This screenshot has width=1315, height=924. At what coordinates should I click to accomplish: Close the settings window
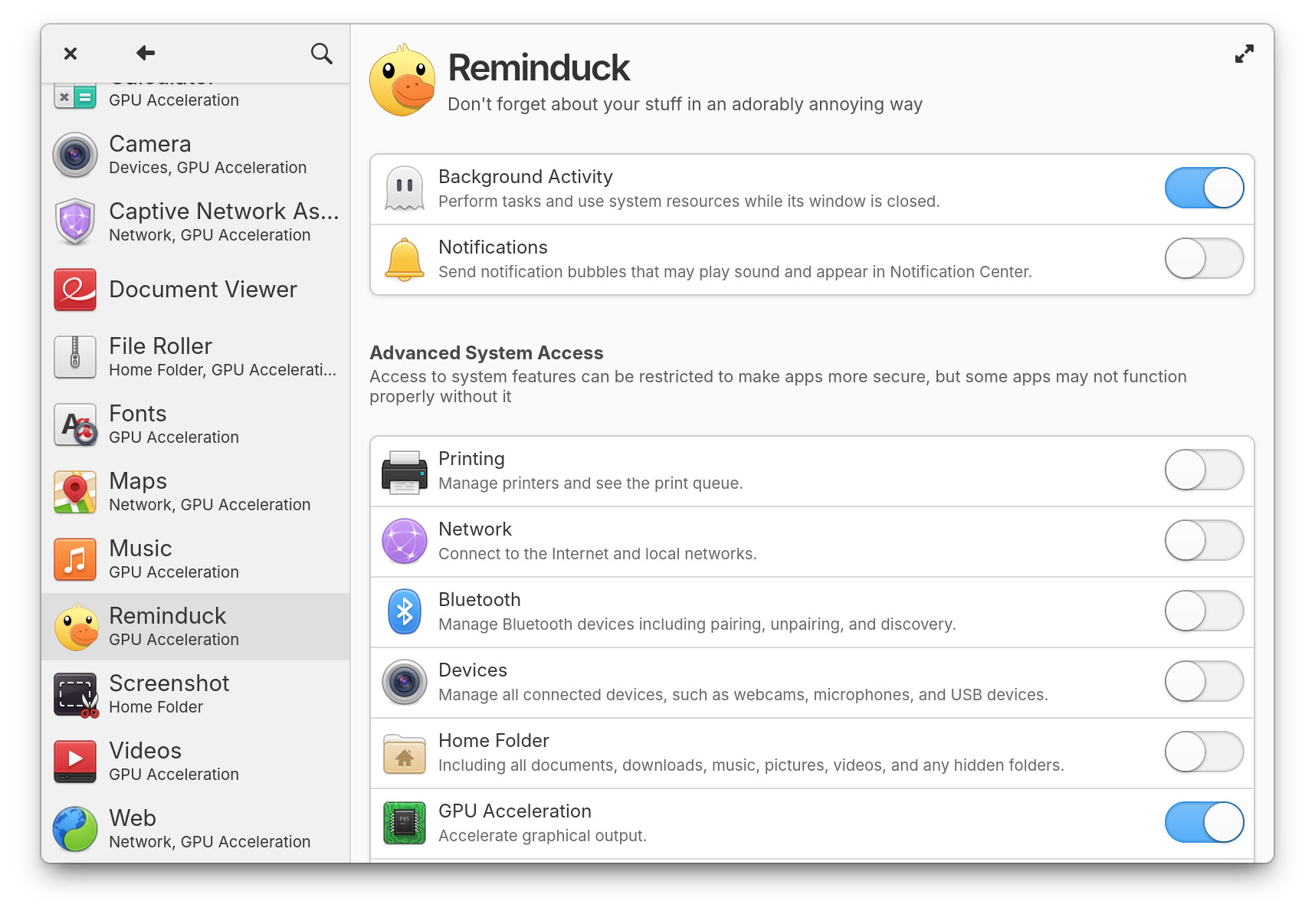point(71,54)
